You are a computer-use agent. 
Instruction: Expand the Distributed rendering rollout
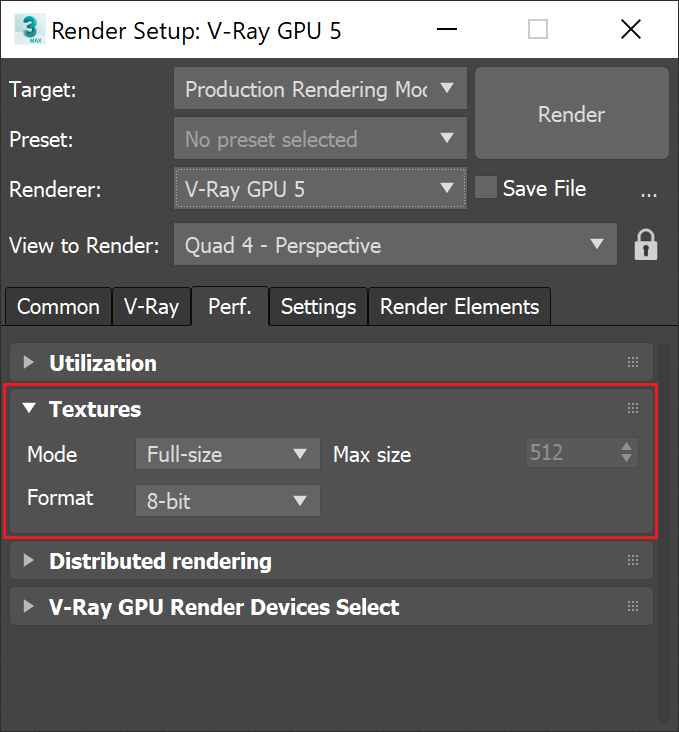[29, 560]
